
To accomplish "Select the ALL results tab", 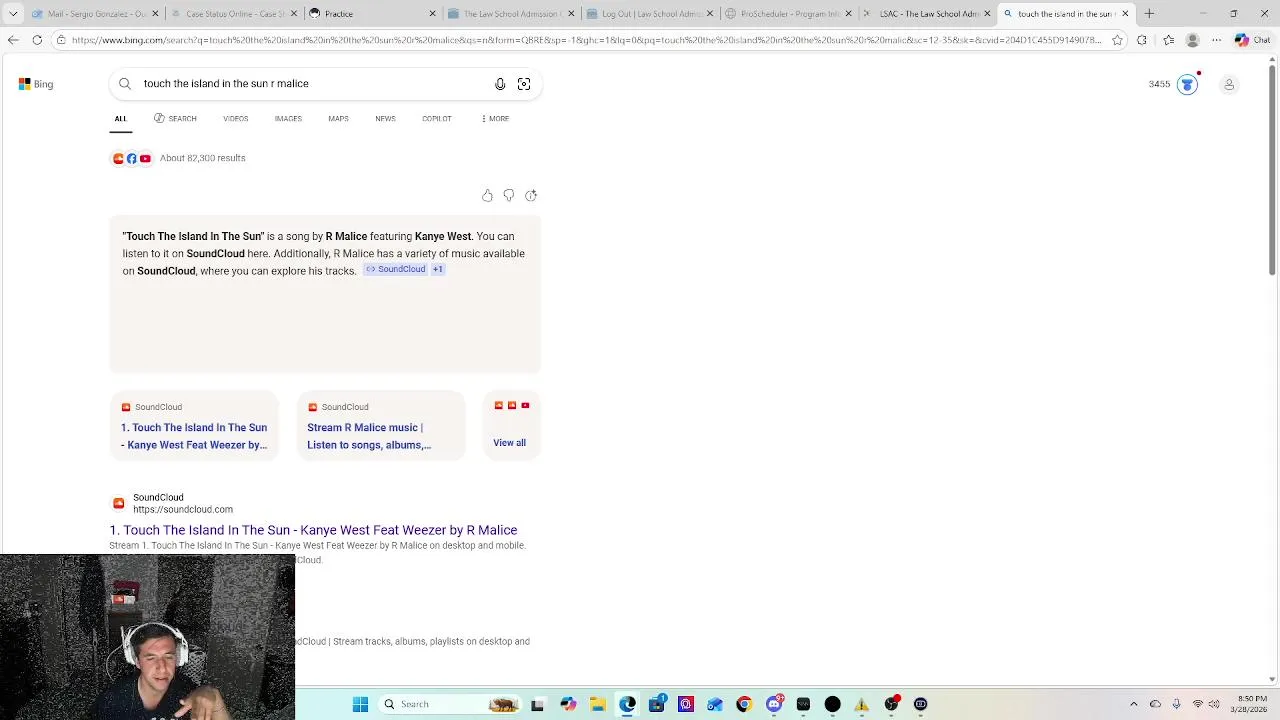I will tap(120, 119).
